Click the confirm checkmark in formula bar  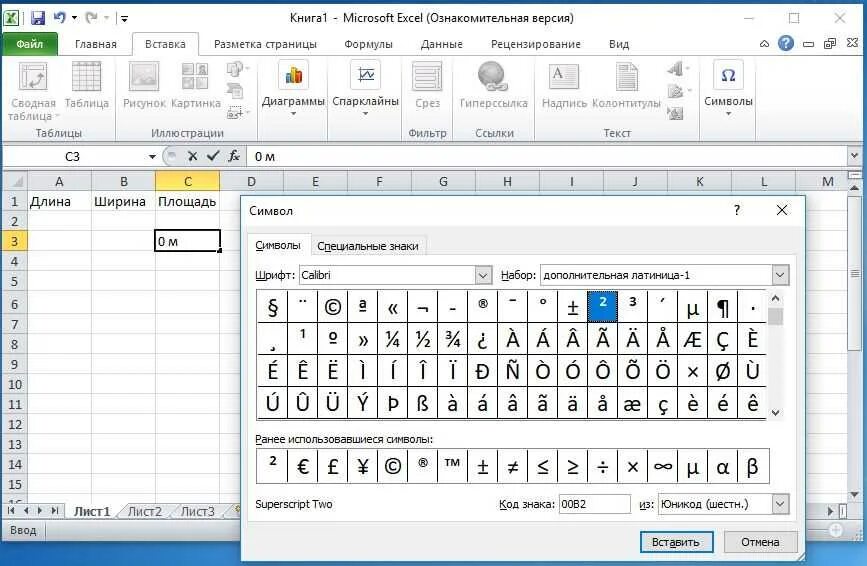pyautogui.click(x=213, y=156)
